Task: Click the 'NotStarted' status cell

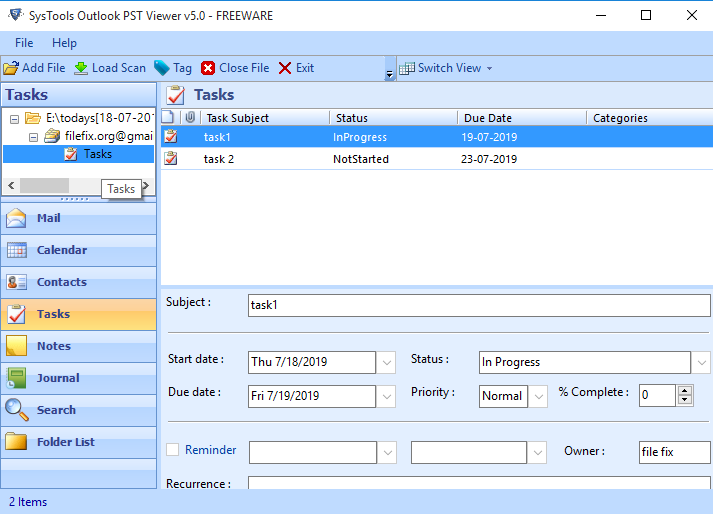Action: pyautogui.click(x=361, y=159)
